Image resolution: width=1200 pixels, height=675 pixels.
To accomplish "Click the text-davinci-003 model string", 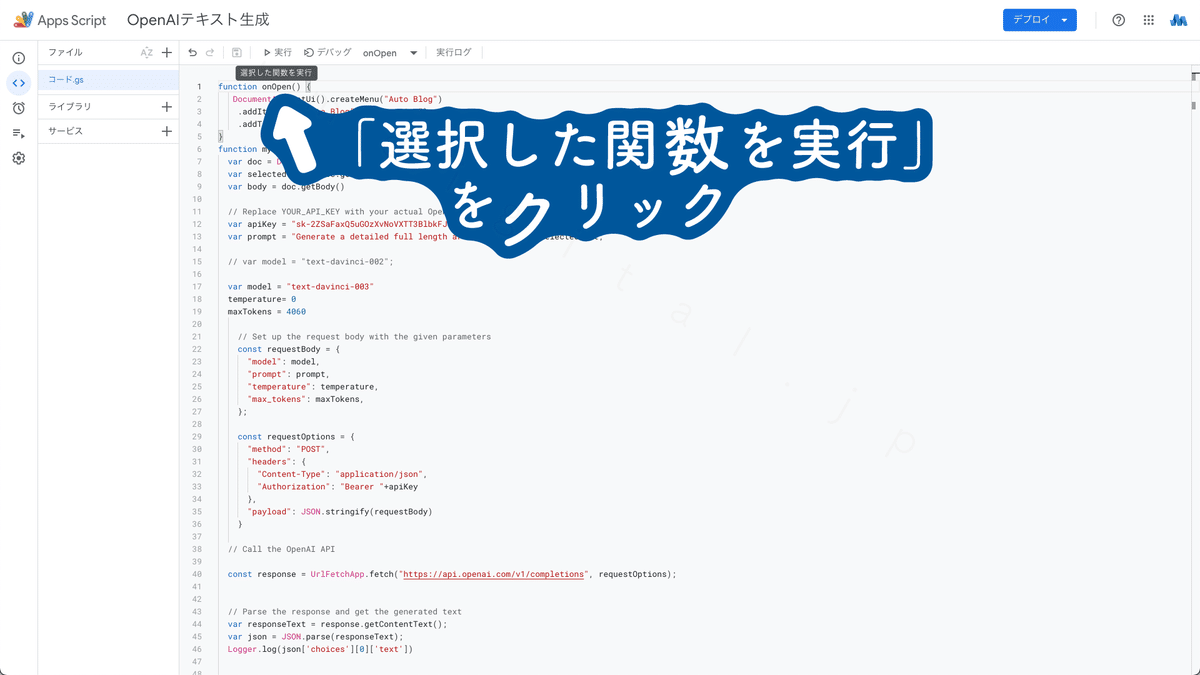I will point(329,287).
